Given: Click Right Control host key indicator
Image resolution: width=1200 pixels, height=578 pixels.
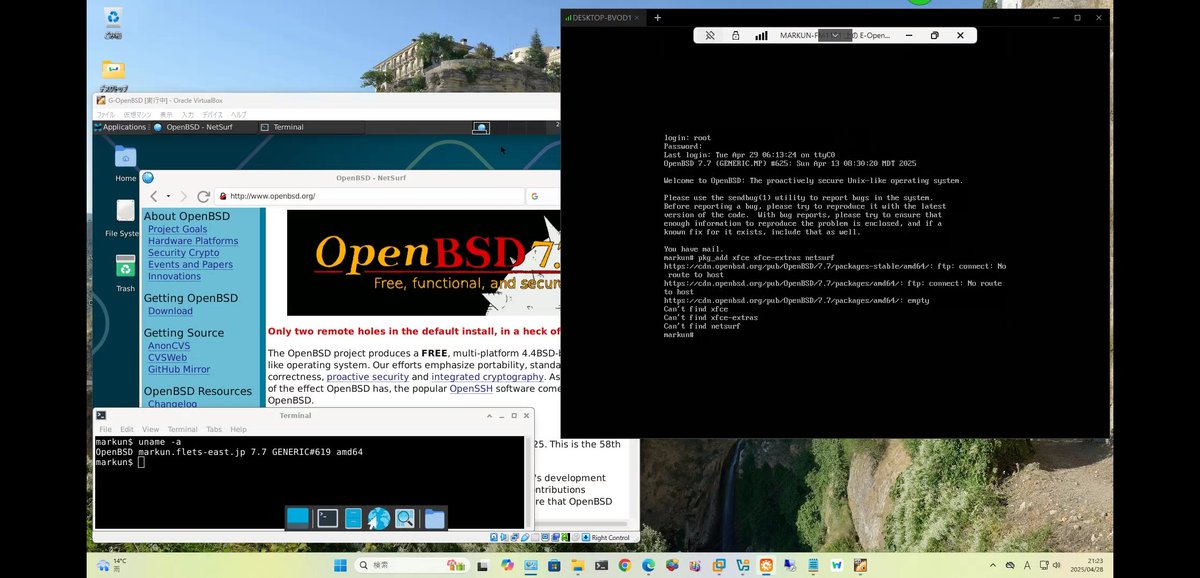Looking at the screenshot, I should click(x=610, y=537).
